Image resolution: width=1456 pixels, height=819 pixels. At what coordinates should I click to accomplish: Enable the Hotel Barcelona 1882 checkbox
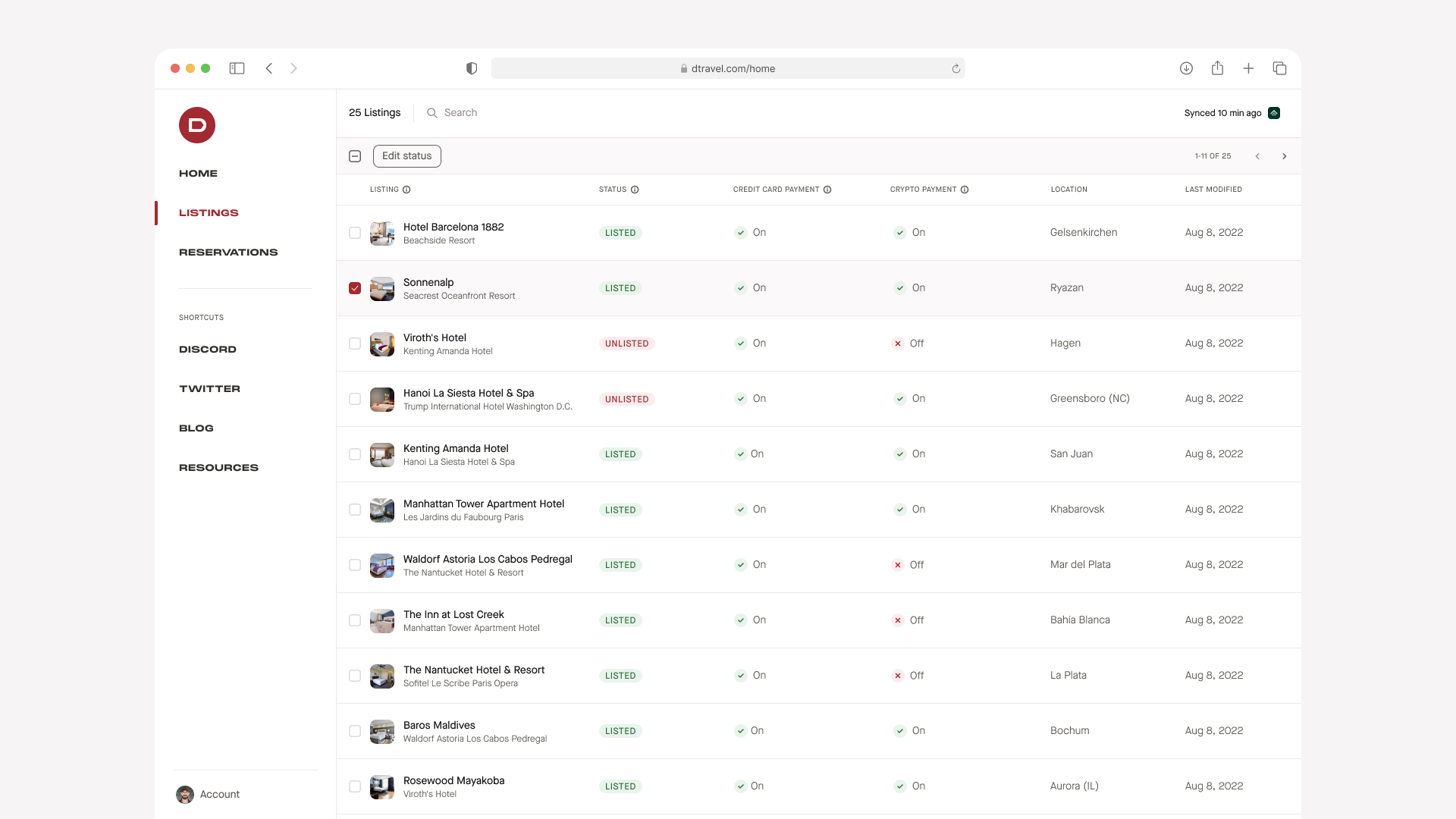click(355, 233)
